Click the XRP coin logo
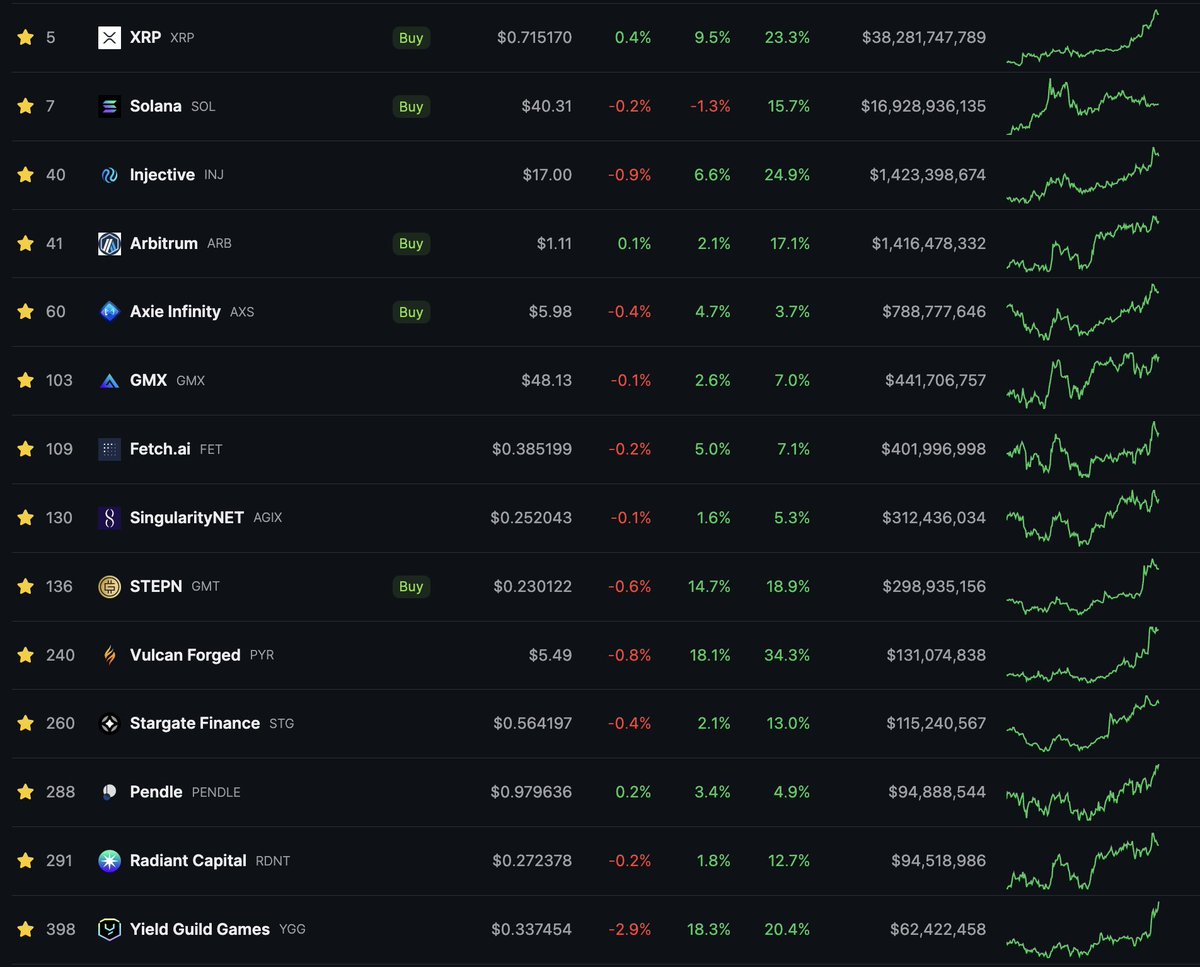 coord(110,37)
